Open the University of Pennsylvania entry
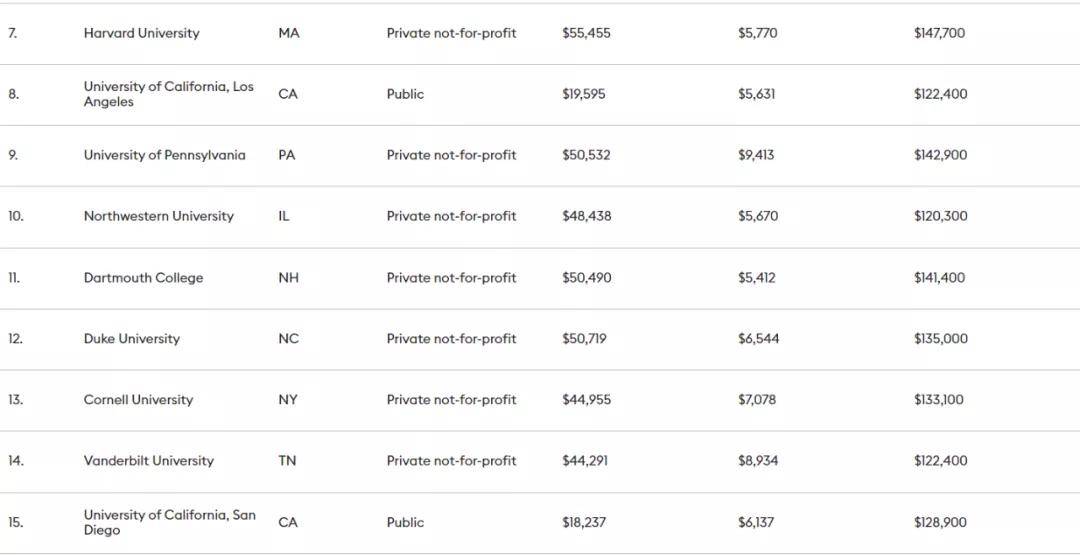 pyautogui.click(x=165, y=155)
